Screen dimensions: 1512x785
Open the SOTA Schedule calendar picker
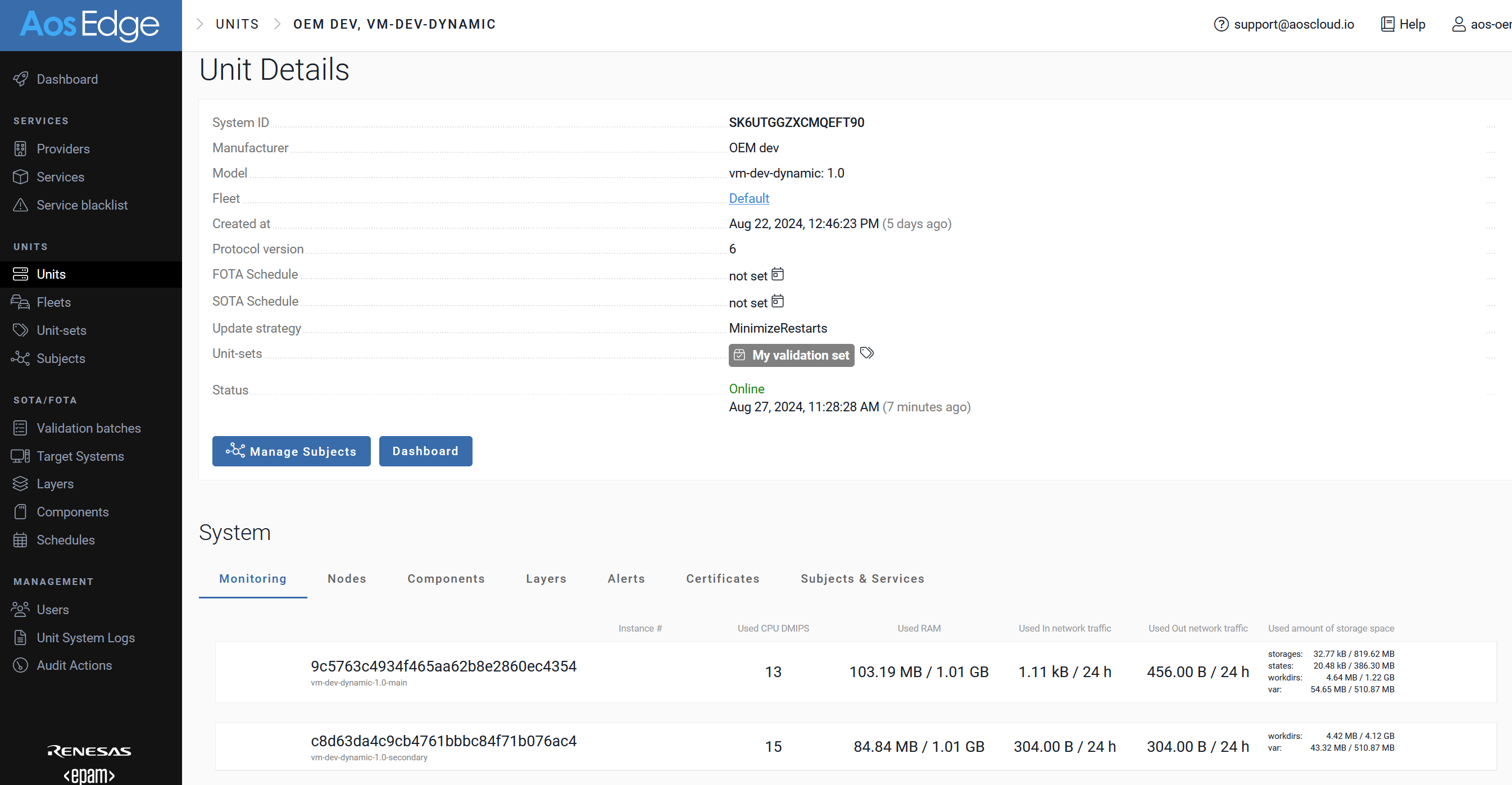point(777,301)
